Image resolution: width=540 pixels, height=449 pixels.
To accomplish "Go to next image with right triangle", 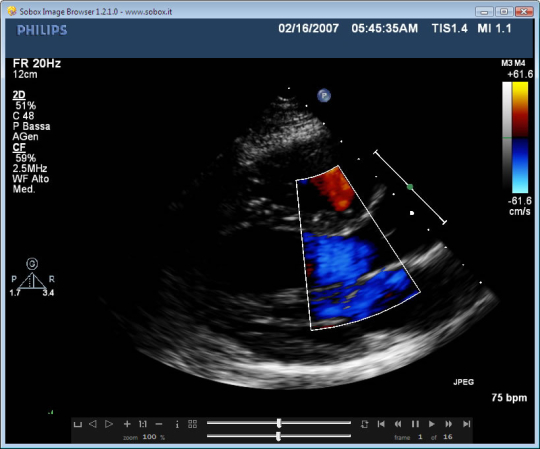I will [109, 424].
